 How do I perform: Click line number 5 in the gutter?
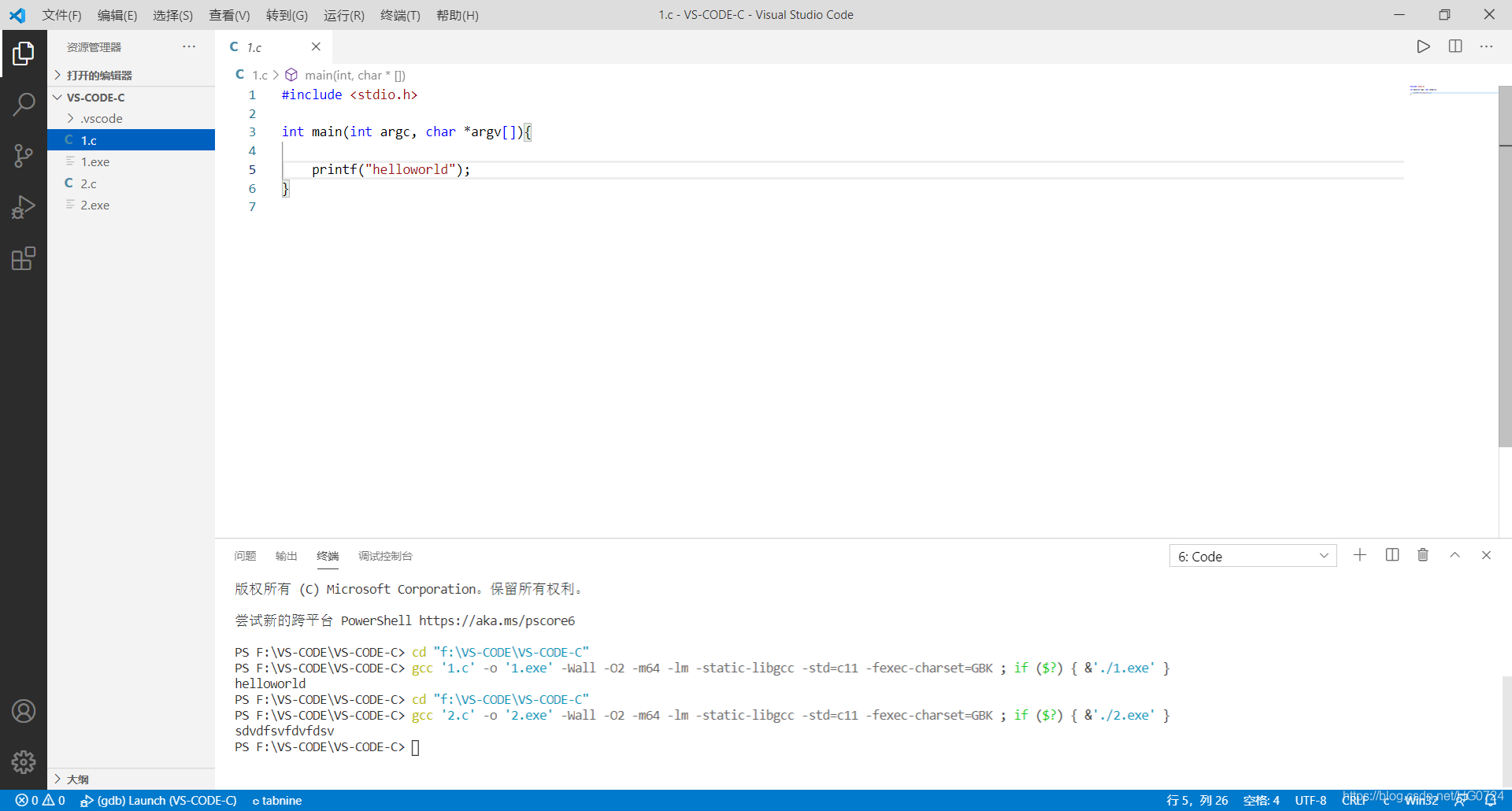point(252,169)
